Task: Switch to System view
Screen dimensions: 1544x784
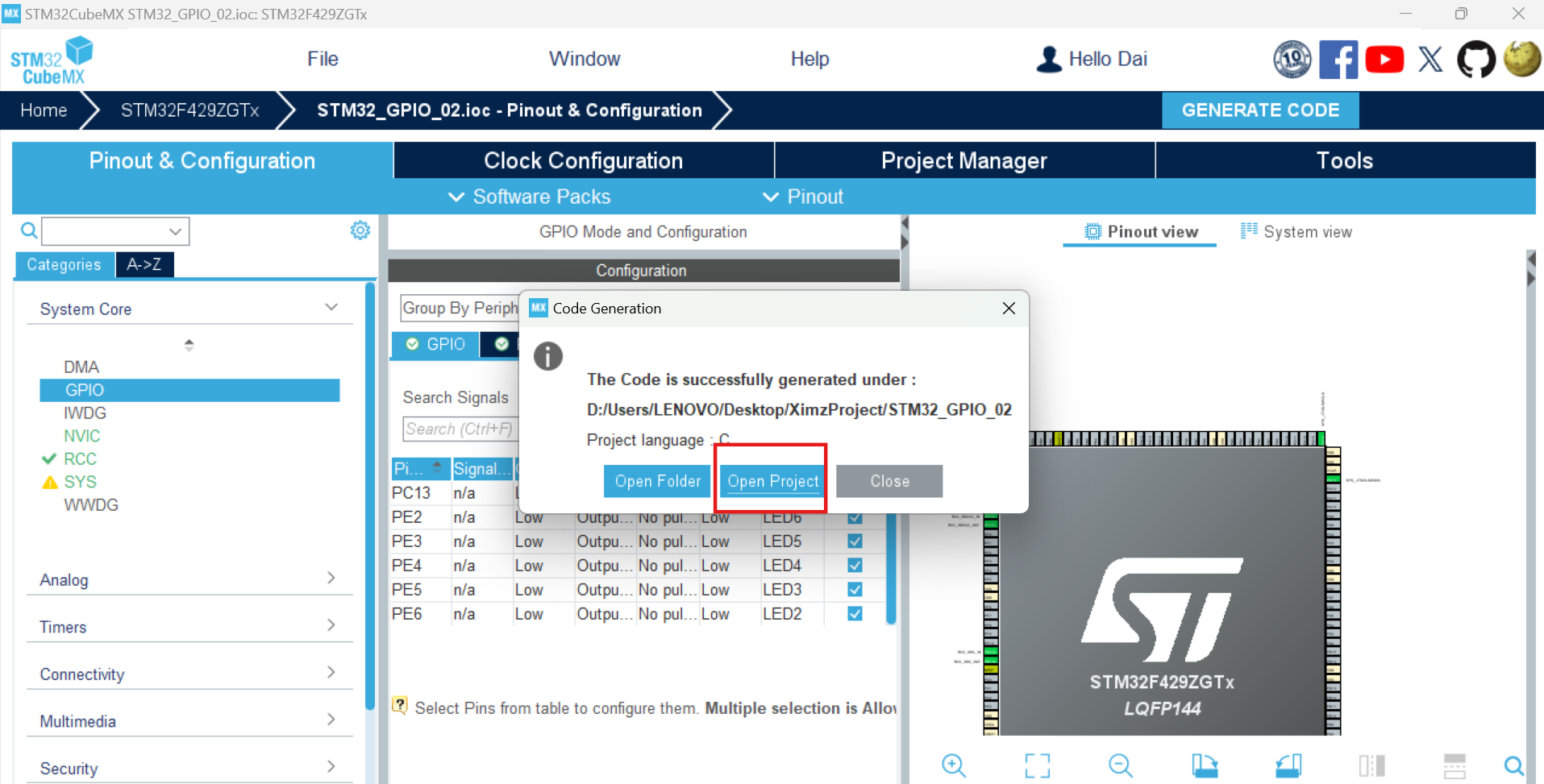Action: click(1296, 232)
